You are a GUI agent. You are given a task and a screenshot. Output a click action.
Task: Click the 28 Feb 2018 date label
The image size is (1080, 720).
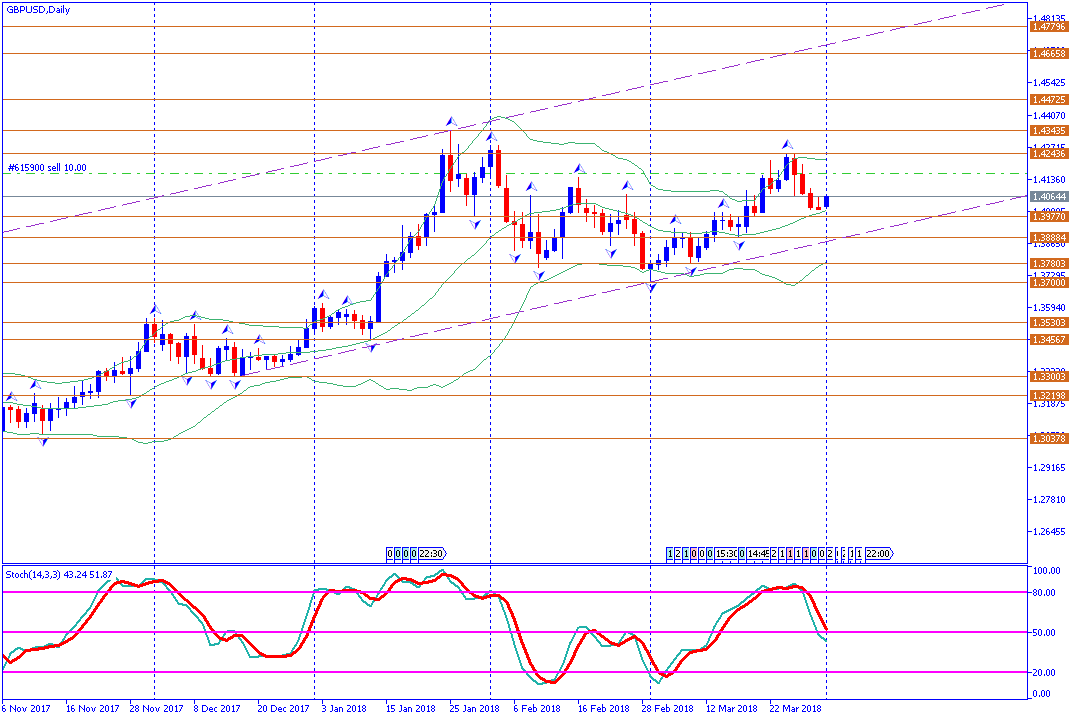click(667, 708)
